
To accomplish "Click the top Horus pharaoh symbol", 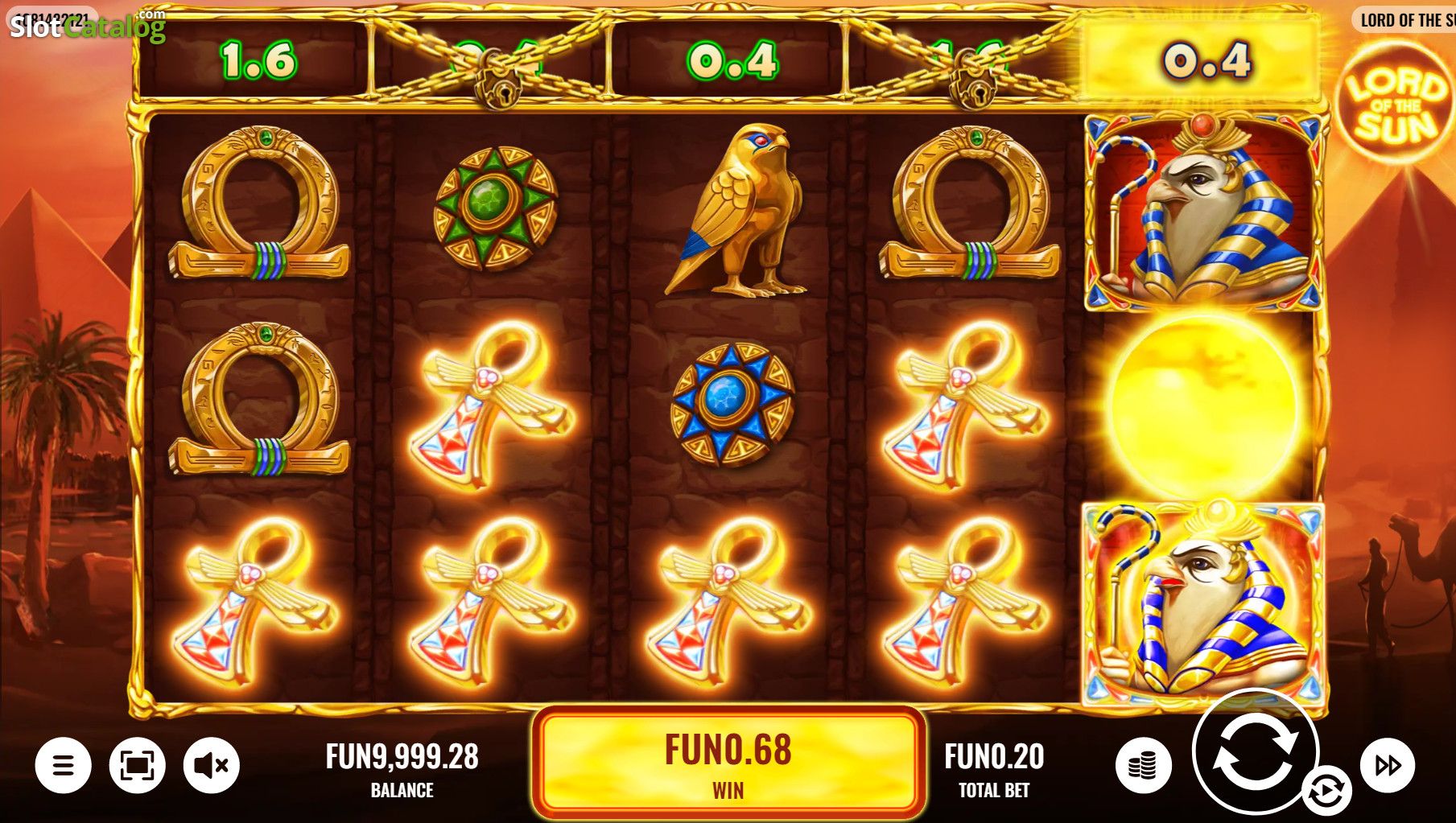I will click(1203, 211).
